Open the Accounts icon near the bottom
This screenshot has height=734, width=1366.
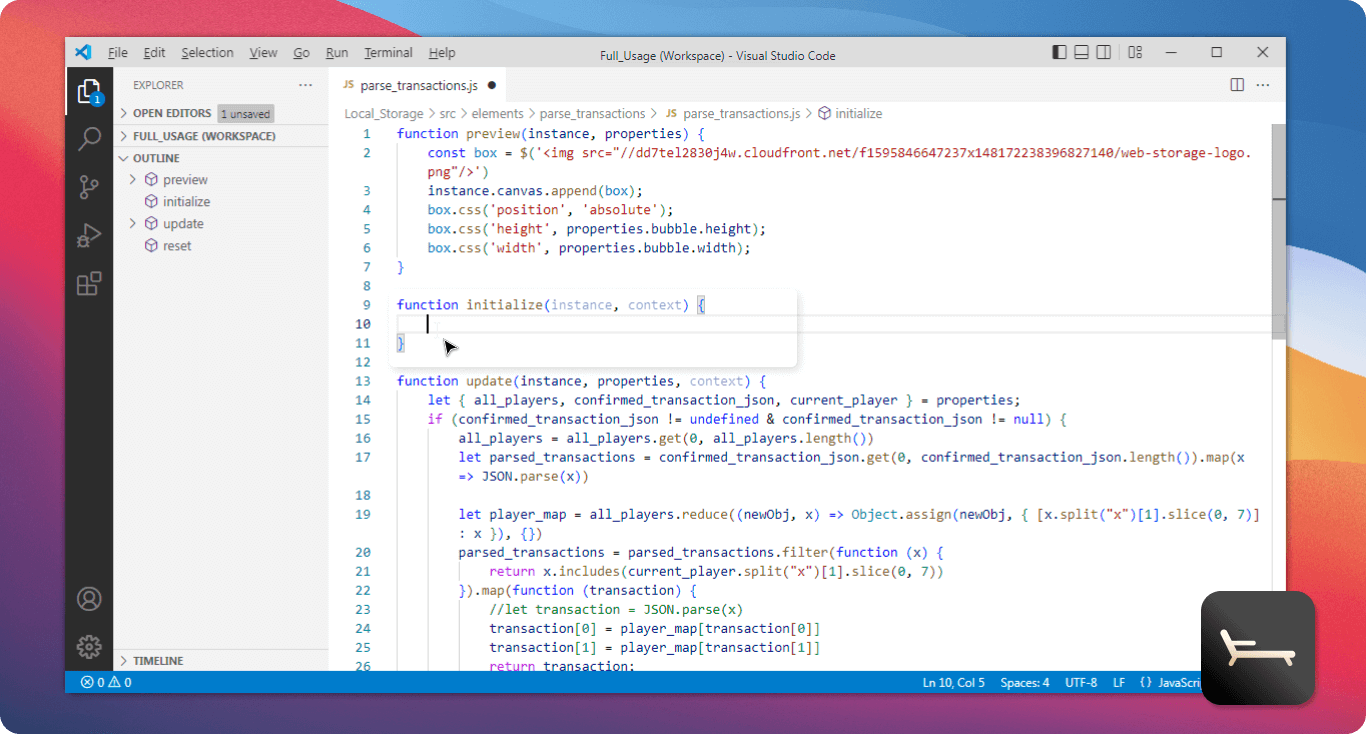[89, 599]
